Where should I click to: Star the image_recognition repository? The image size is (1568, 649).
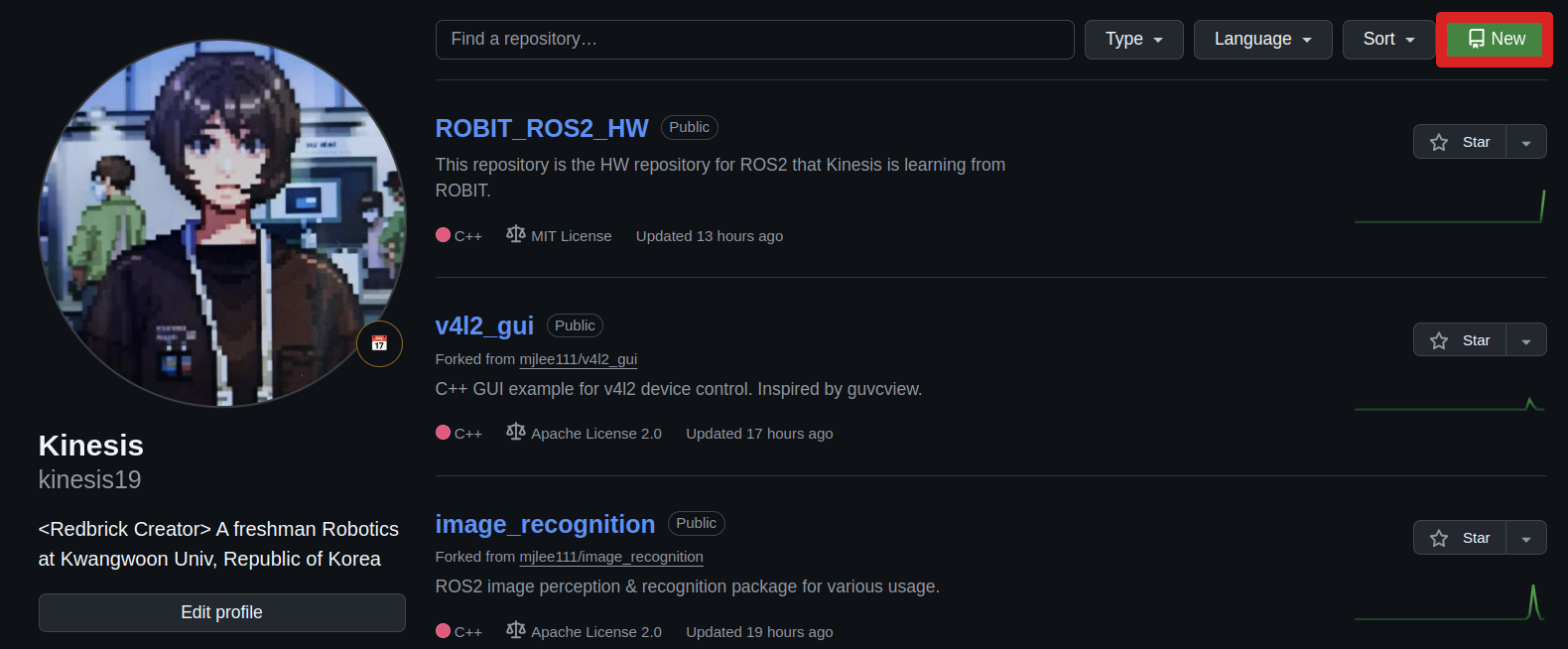pos(1460,538)
